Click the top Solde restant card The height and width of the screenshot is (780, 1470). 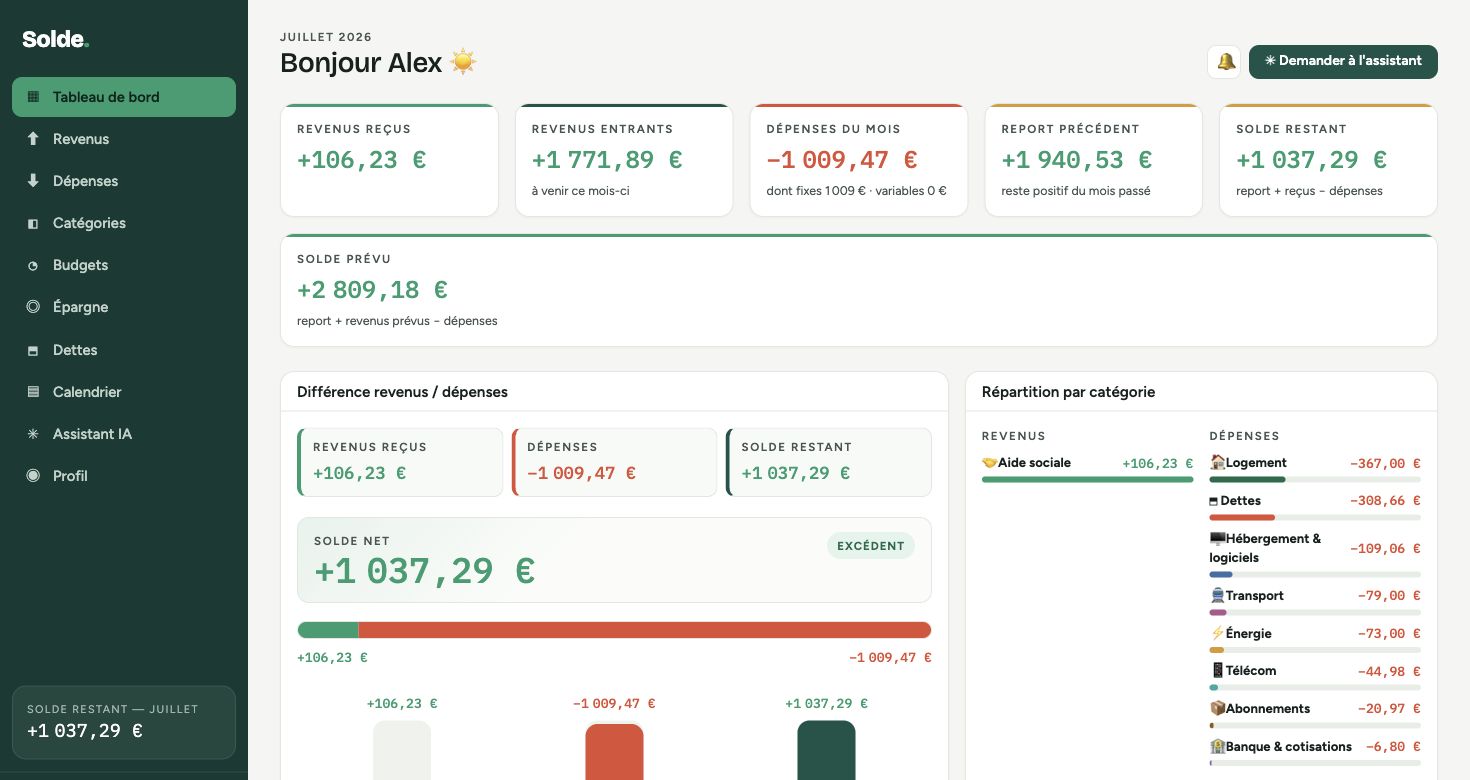[x=1328, y=160]
